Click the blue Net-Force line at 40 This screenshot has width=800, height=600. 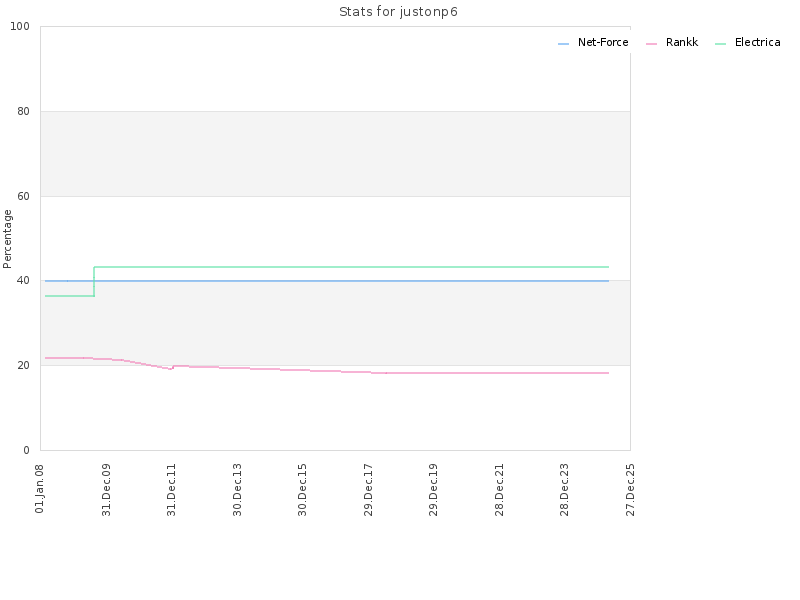point(327,281)
